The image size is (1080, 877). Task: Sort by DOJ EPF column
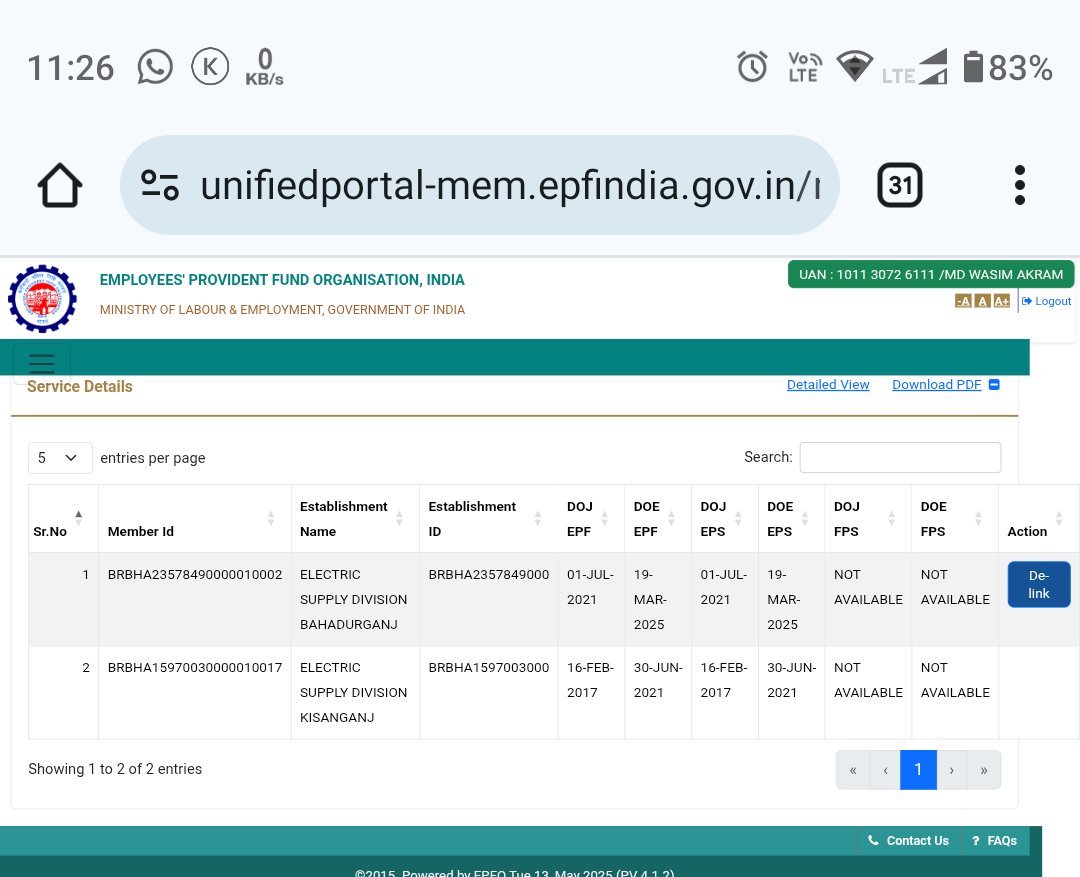click(x=591, y=519)
